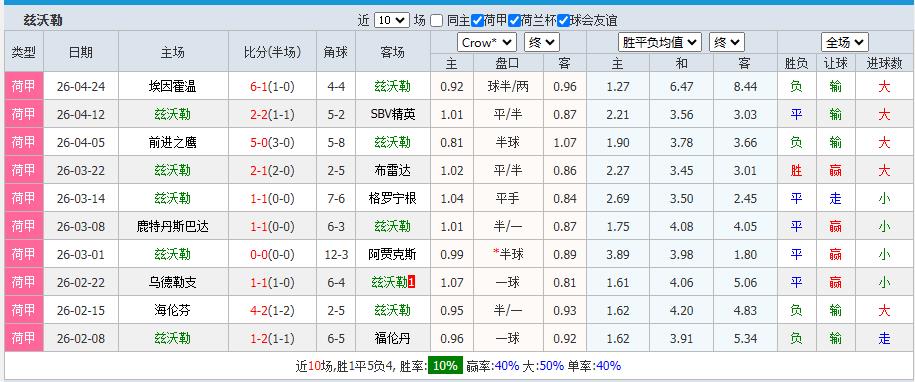Click the 荷甲 tag on 26-02-08 row
Viewport: 915px width, 382px height.
click(x=24, y=339)
